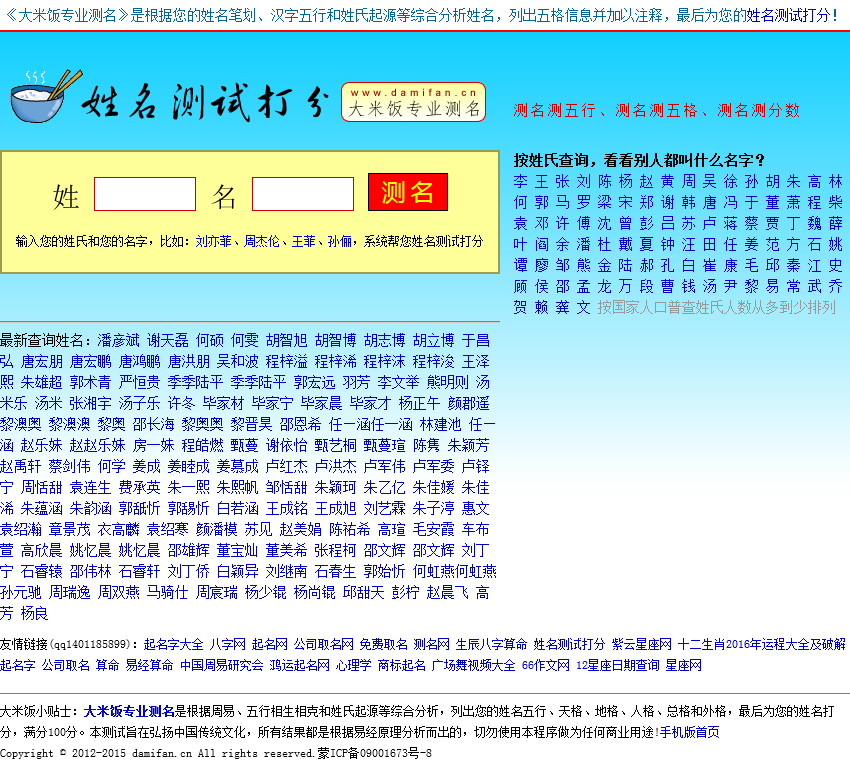
Task: Open recent name 潘彦斌
Action: click(119, 340)
